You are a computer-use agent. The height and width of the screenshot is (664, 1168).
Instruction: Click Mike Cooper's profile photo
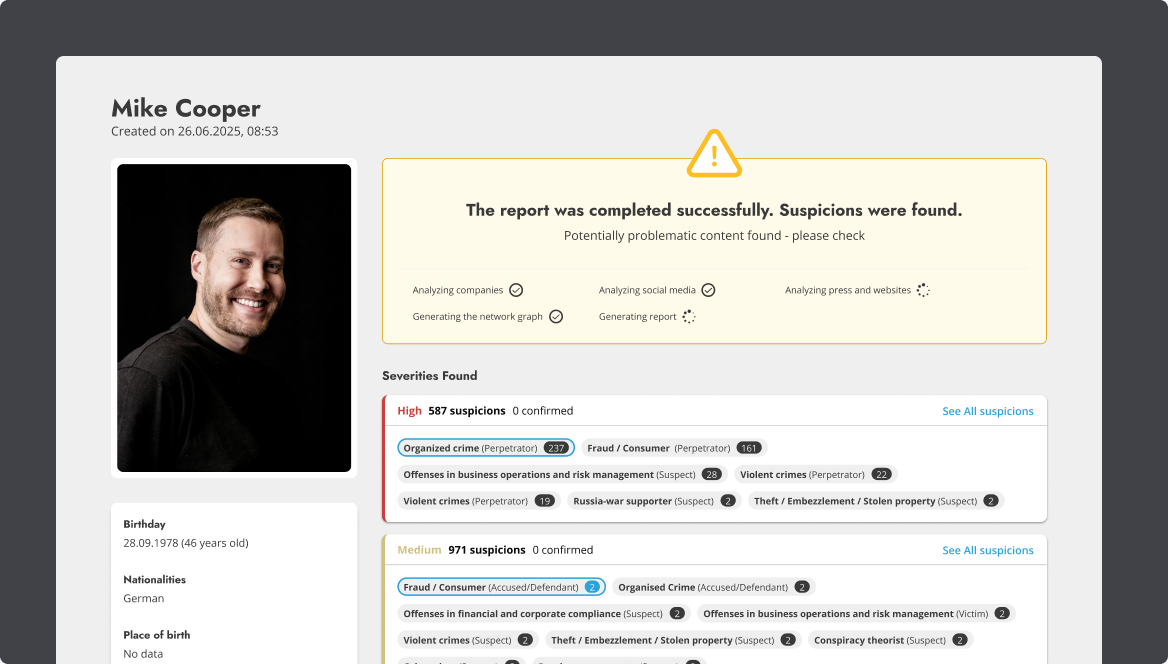(x=233, y=318)
